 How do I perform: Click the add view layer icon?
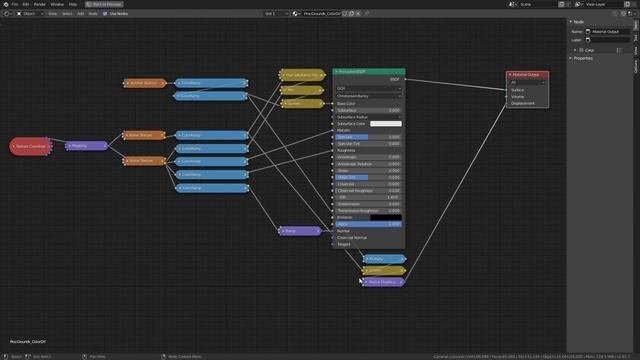point(627,4)
